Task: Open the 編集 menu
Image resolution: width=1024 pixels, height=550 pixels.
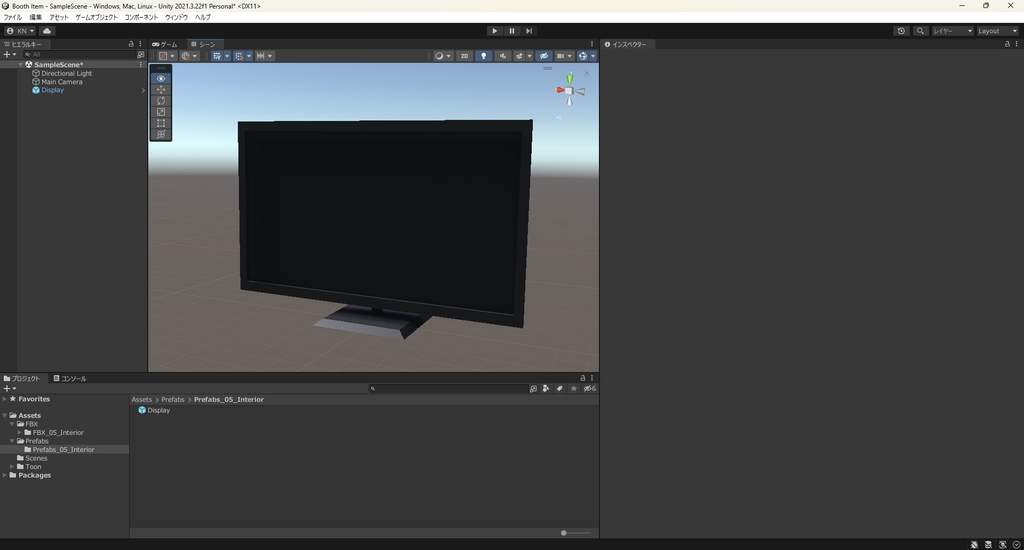Action: click(x=35, y=17)
